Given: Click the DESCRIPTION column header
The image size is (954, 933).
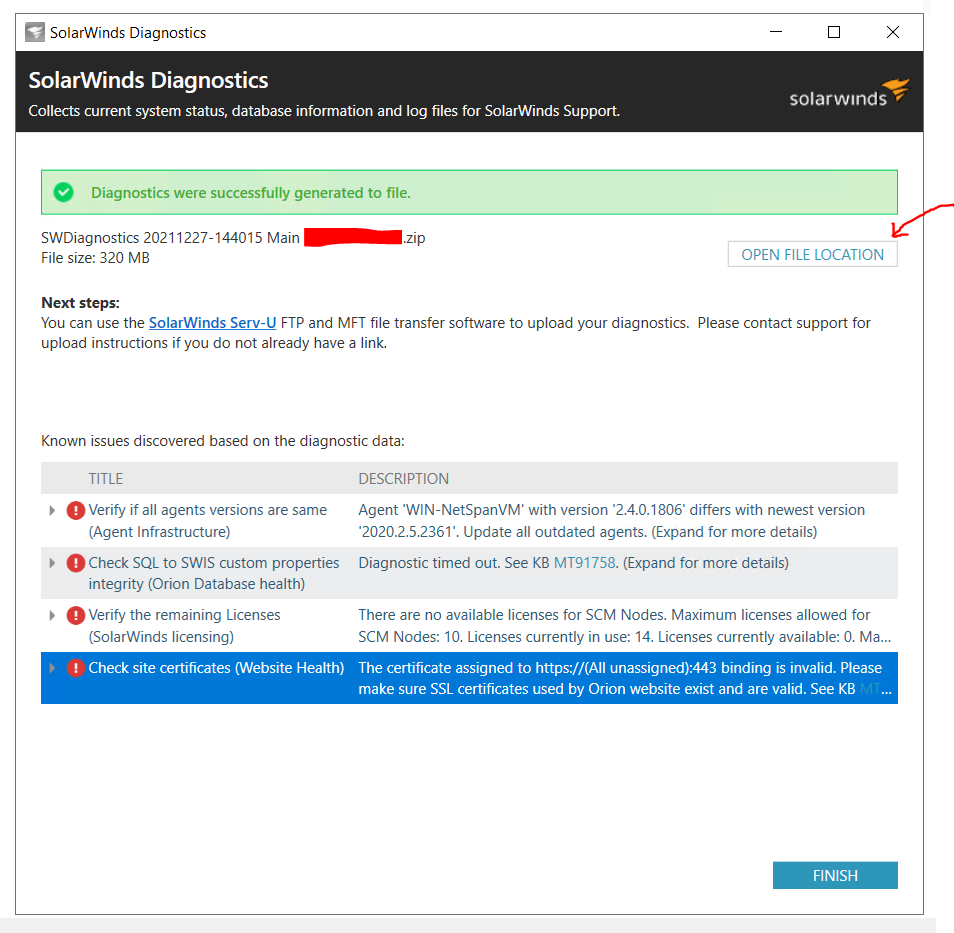Looking at the screenshot, I should click(x=403, y=479).
